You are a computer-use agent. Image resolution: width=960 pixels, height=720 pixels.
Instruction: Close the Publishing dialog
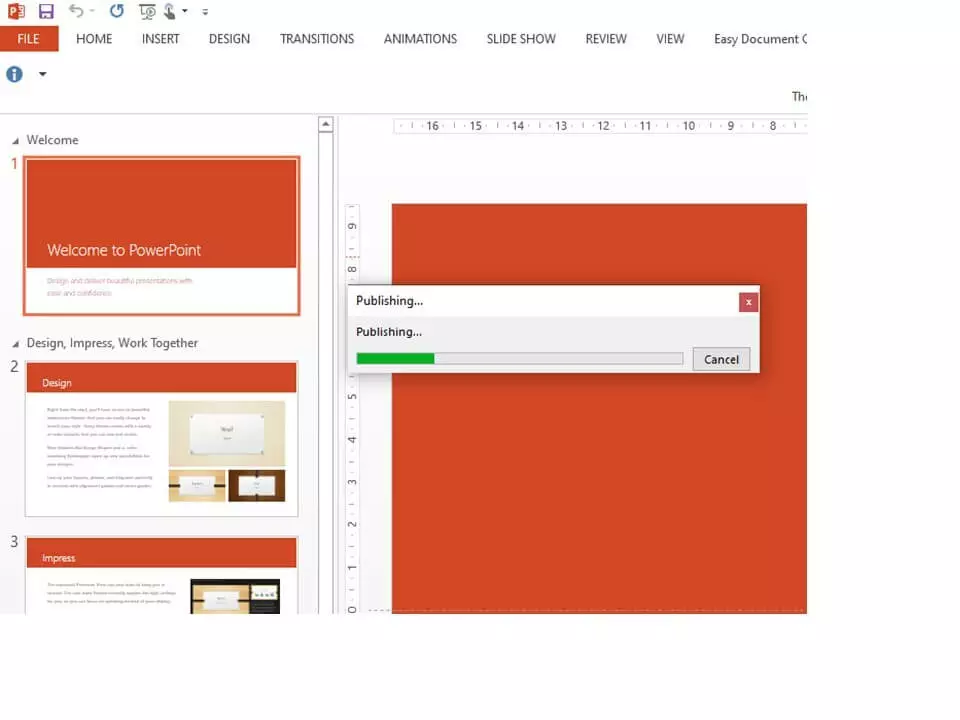tap(748, 302)
